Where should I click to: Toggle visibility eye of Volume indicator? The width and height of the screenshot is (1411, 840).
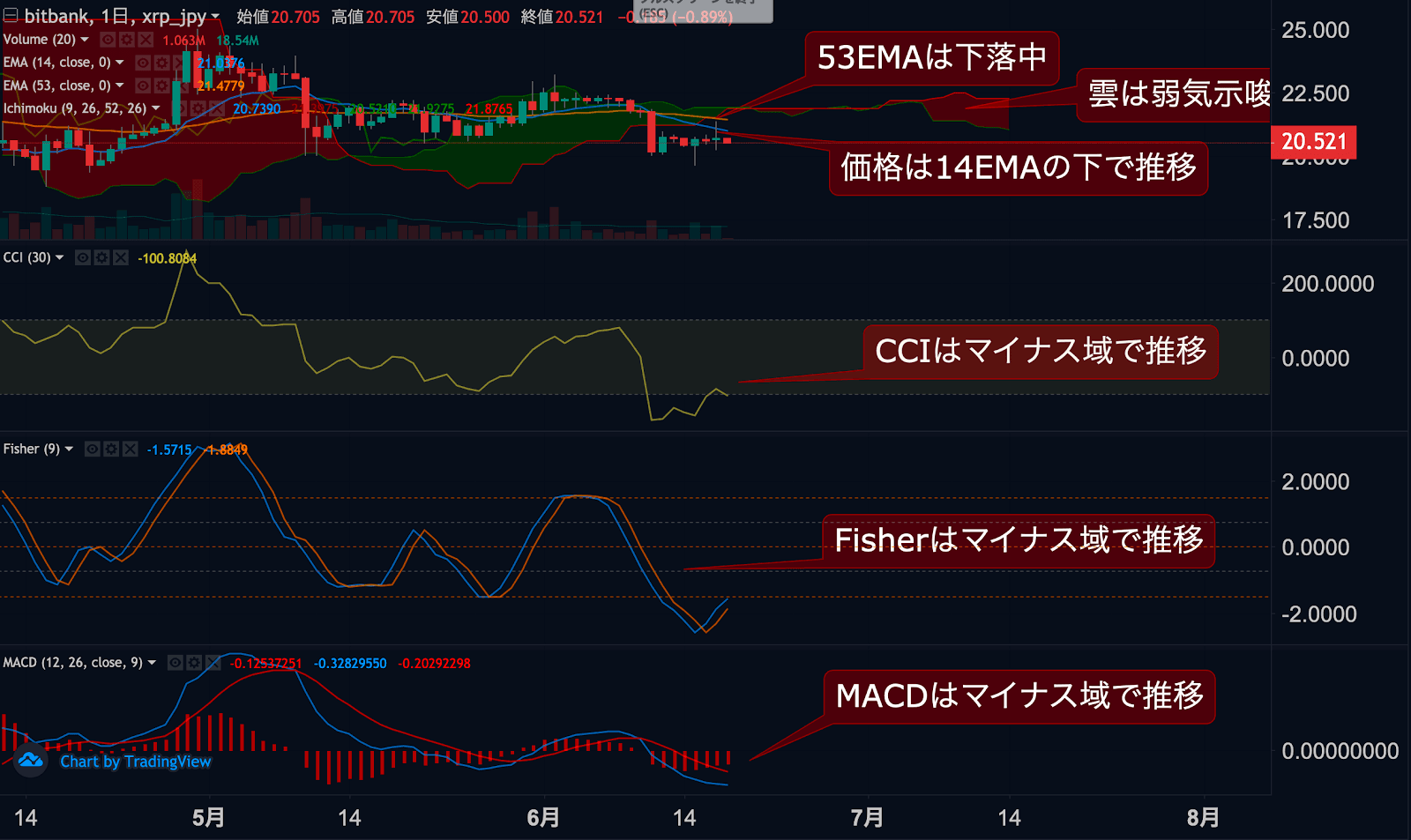pyautogui.click(x=108, y=40)
